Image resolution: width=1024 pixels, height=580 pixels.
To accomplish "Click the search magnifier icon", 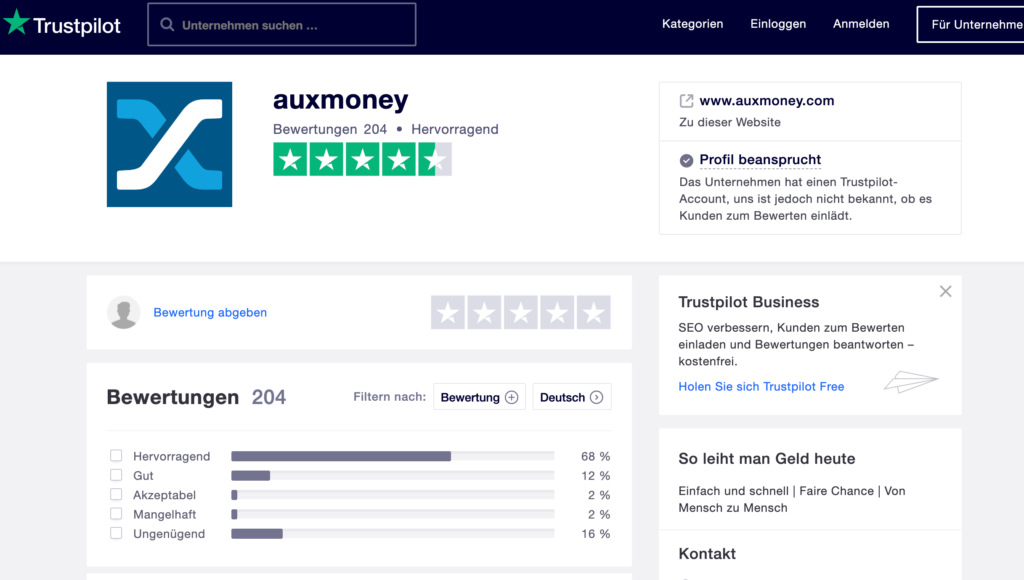I will pyautogui.click(x=167, y=25).
